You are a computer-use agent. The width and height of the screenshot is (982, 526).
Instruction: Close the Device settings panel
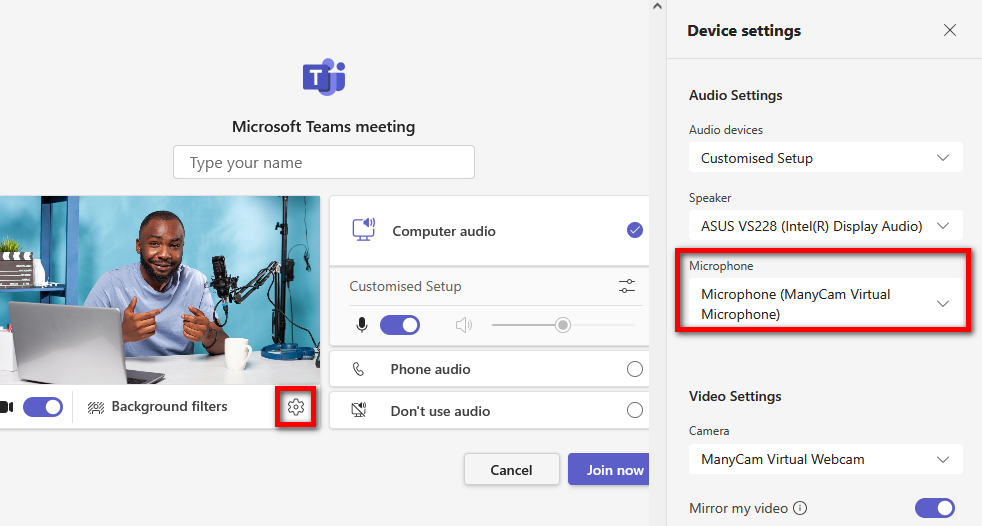(950, 31)
